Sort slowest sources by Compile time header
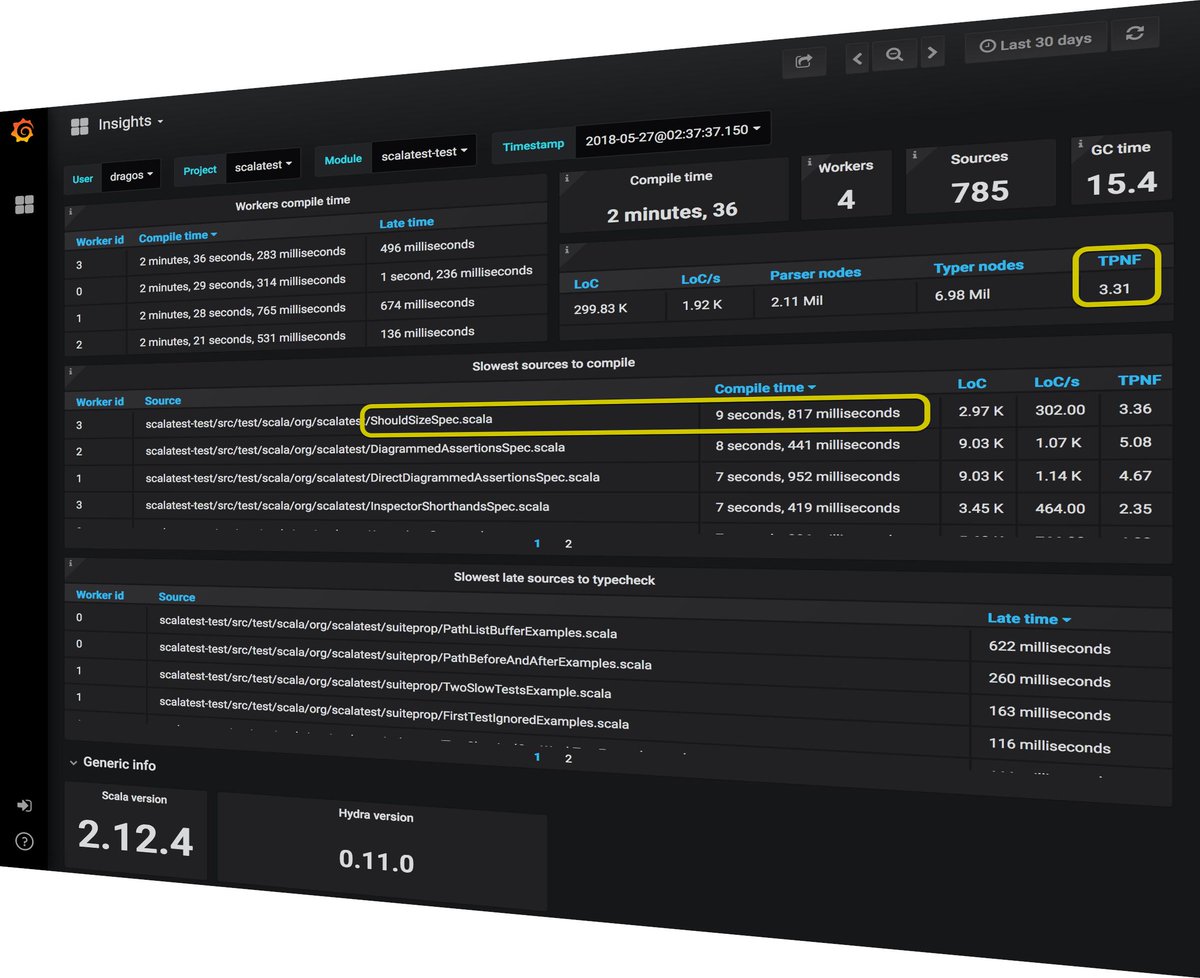 [x=765, y=388]
